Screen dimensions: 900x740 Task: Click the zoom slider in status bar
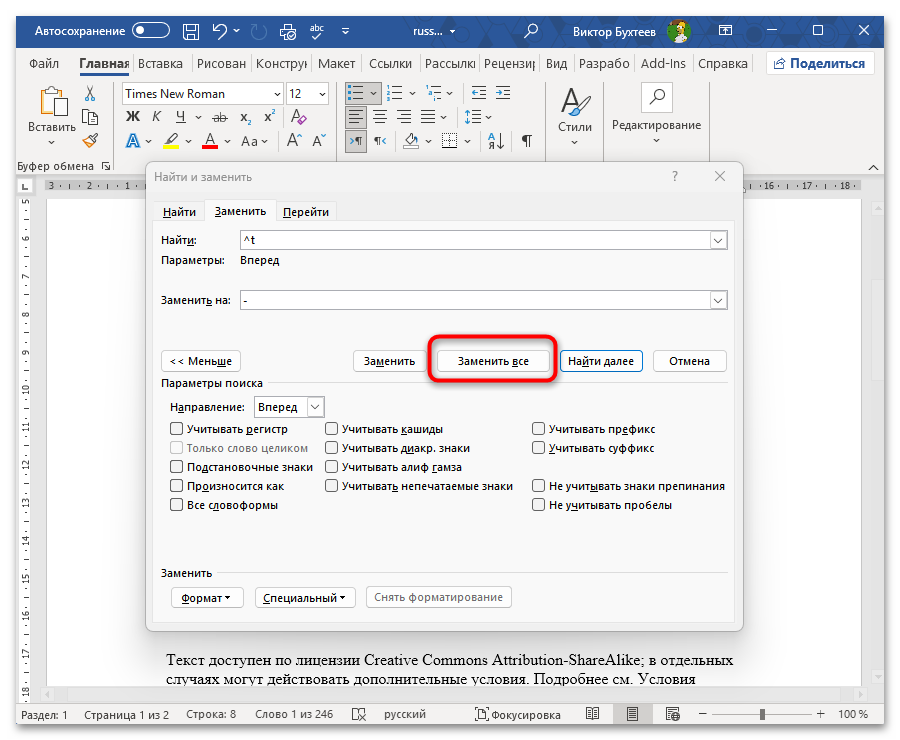click(x=762, y=715)
